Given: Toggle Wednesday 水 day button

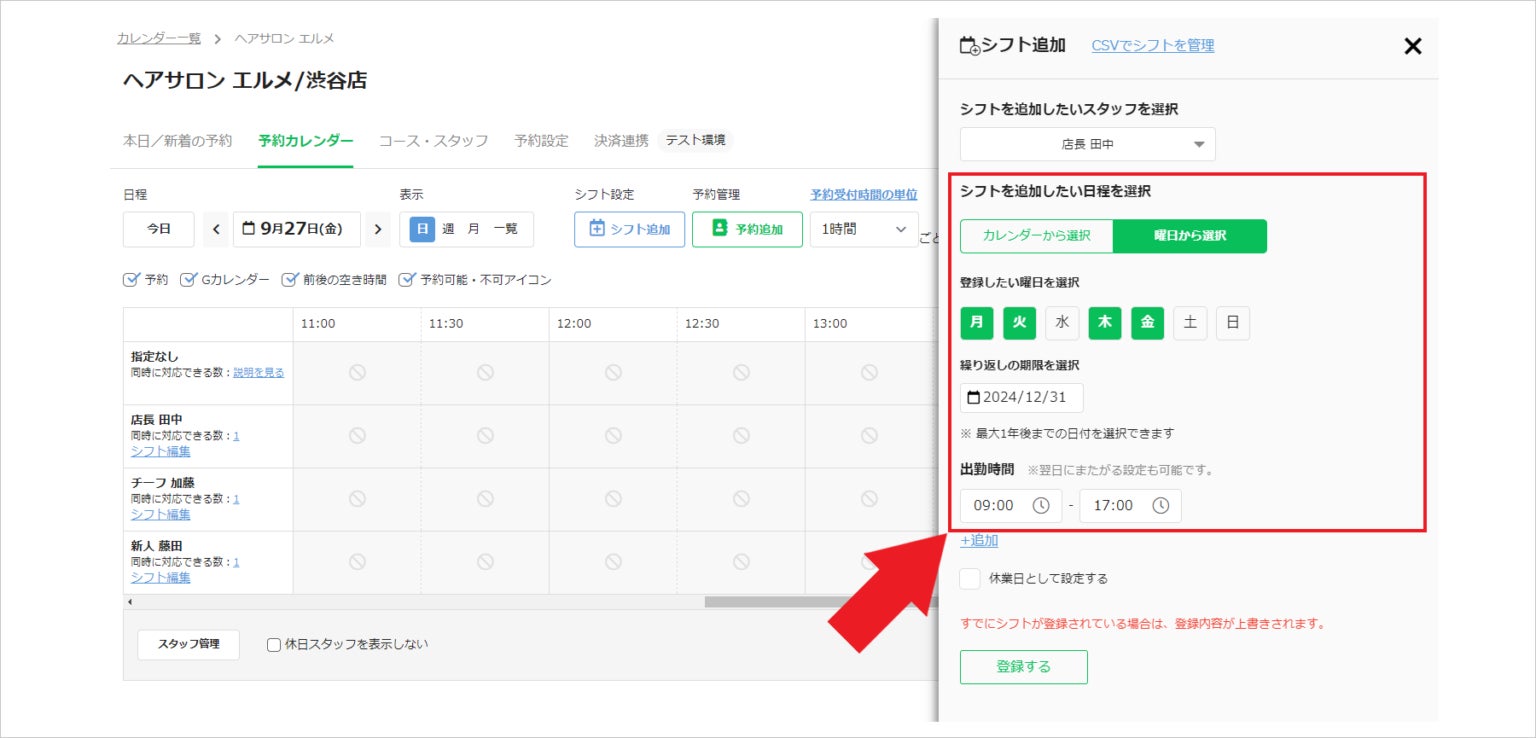Looking at the screenshot, I should [x=1062, y=323].
